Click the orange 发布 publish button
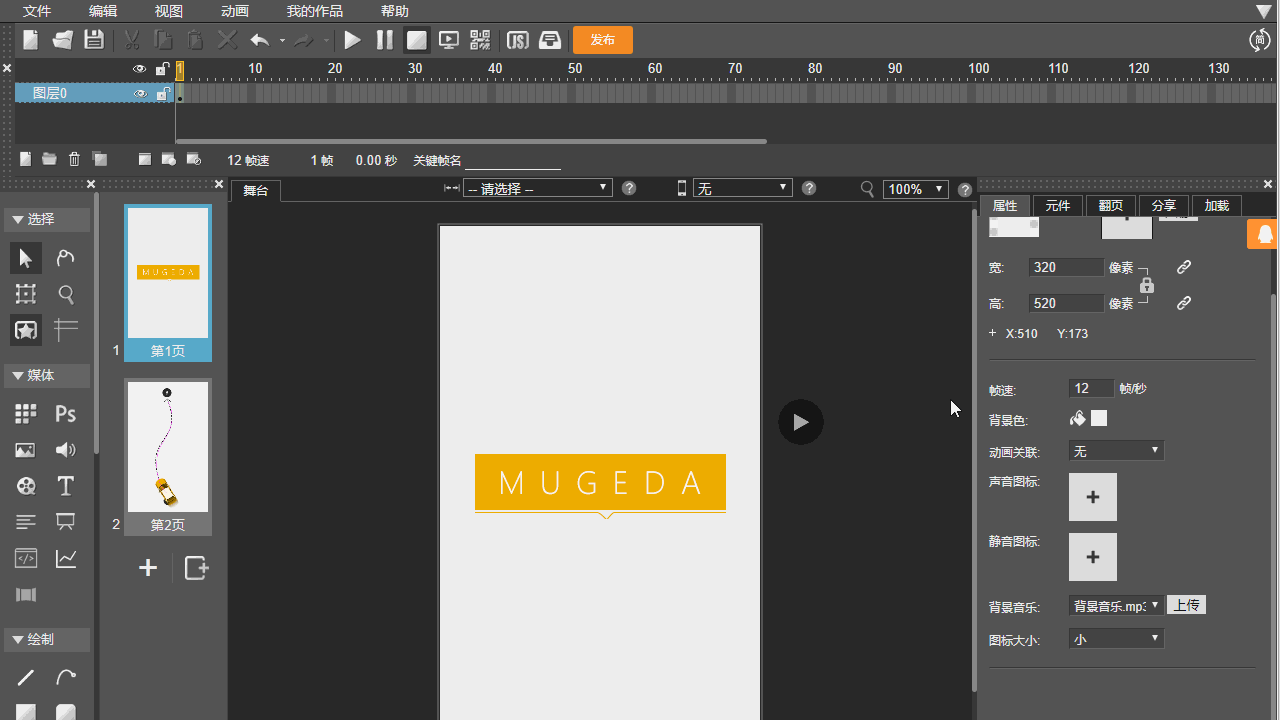The image size is (1280, 720). pyautogui.click(x=602, y=40)
